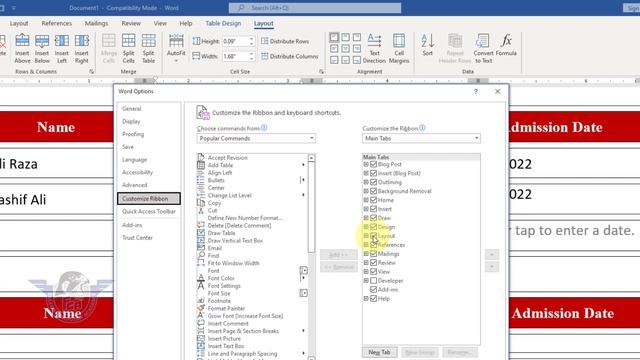This screenshot has height=360, width=640.
Task: Toggle the Help tab checkbox
Action: point(373,299)
